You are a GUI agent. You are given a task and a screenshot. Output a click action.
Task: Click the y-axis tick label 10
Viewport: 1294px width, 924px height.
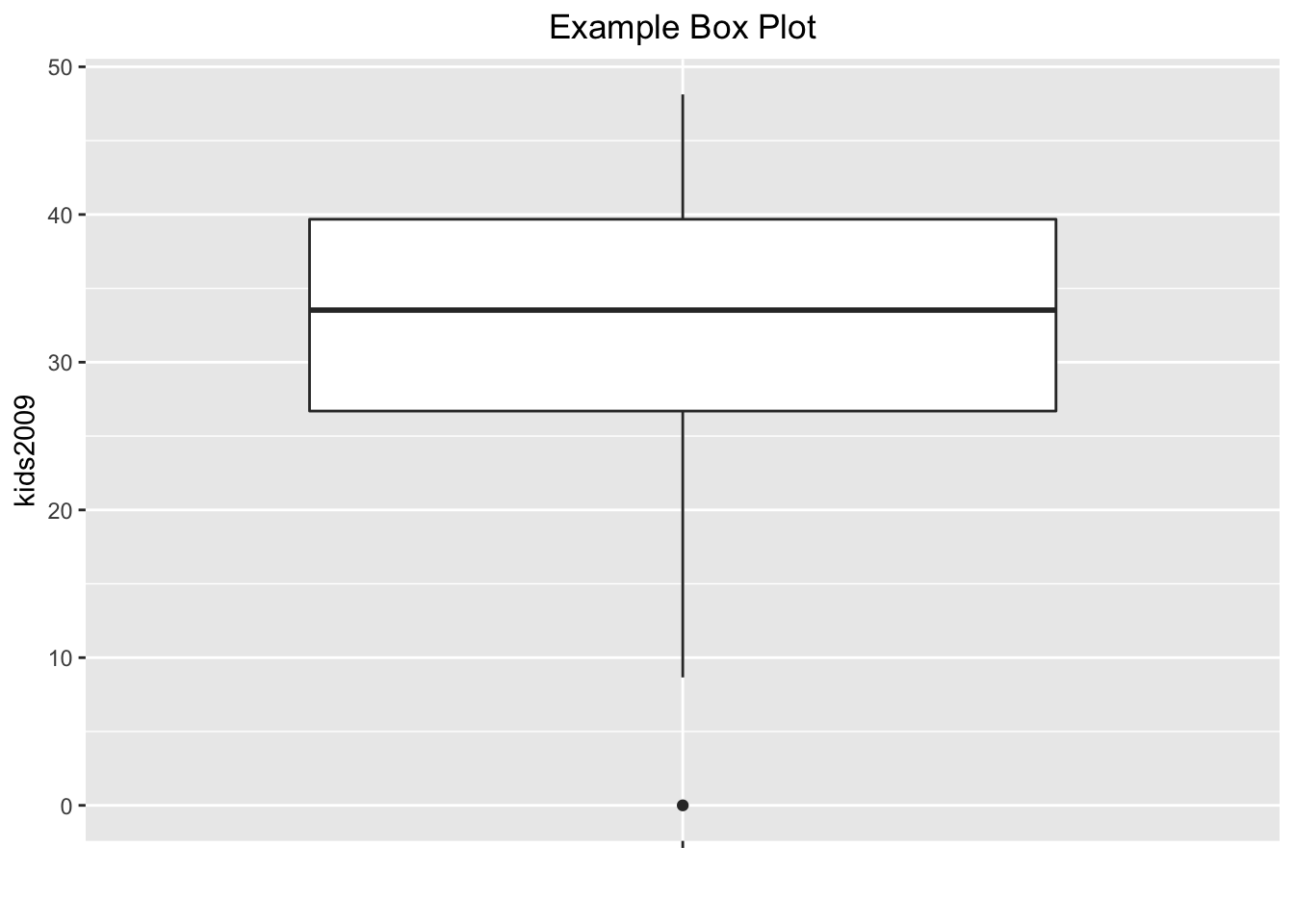(60, 658)
